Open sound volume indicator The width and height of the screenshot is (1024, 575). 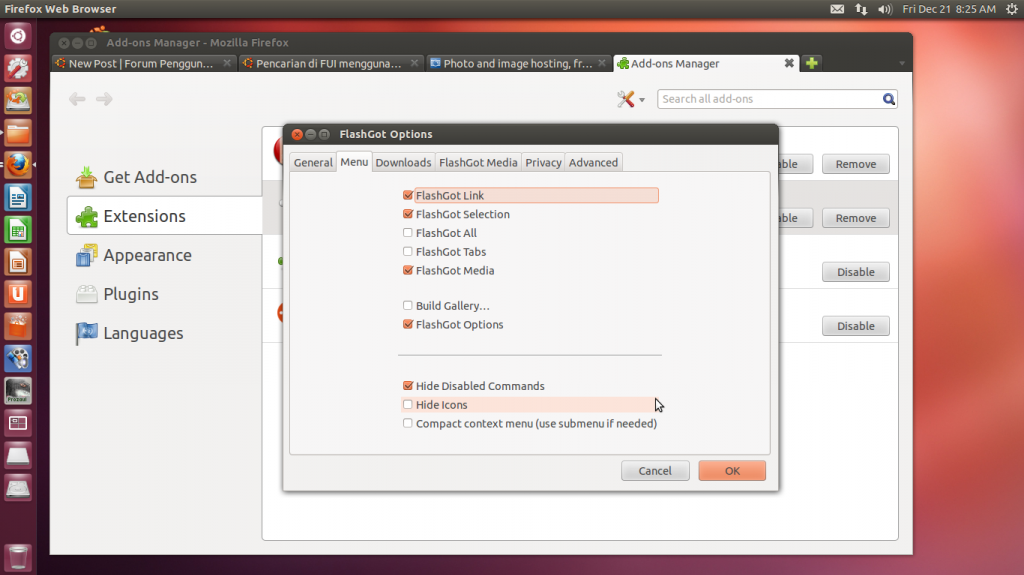[x=885, y=9]
